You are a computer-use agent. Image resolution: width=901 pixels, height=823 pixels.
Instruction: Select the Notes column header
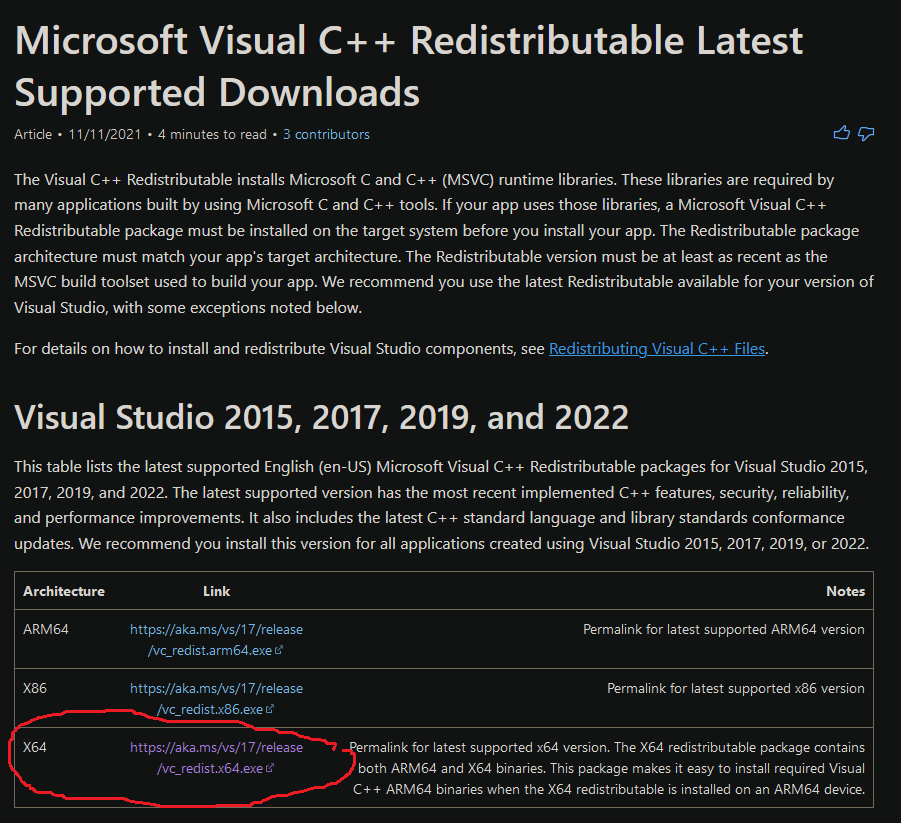845,591
